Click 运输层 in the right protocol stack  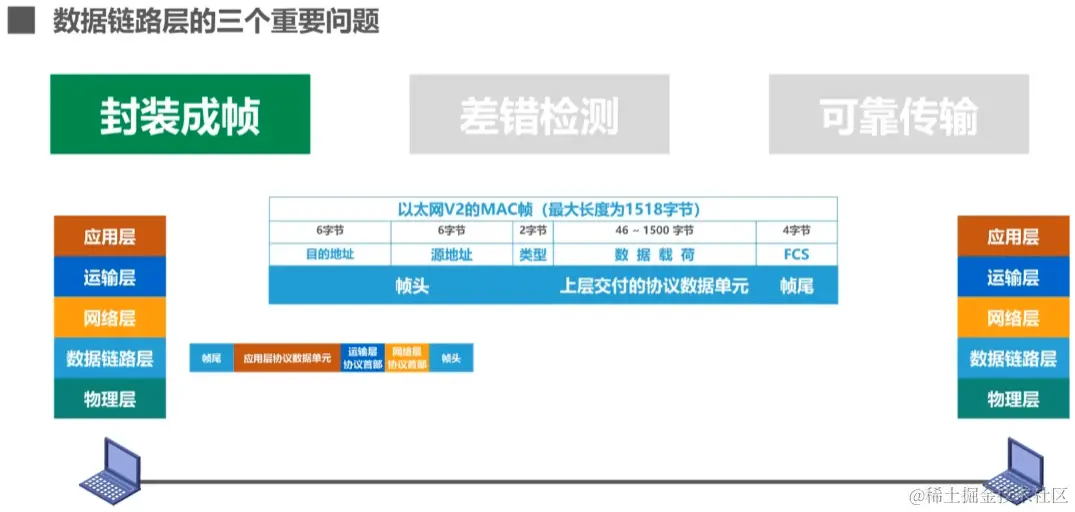1013,277
